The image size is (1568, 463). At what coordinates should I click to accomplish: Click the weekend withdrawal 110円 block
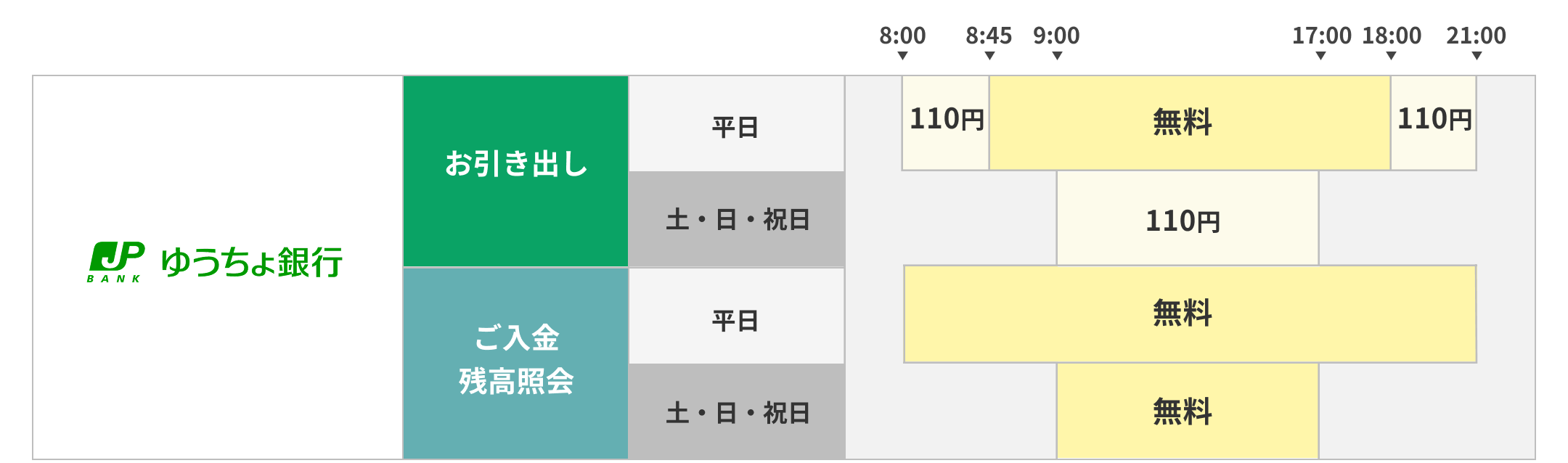1183,220
